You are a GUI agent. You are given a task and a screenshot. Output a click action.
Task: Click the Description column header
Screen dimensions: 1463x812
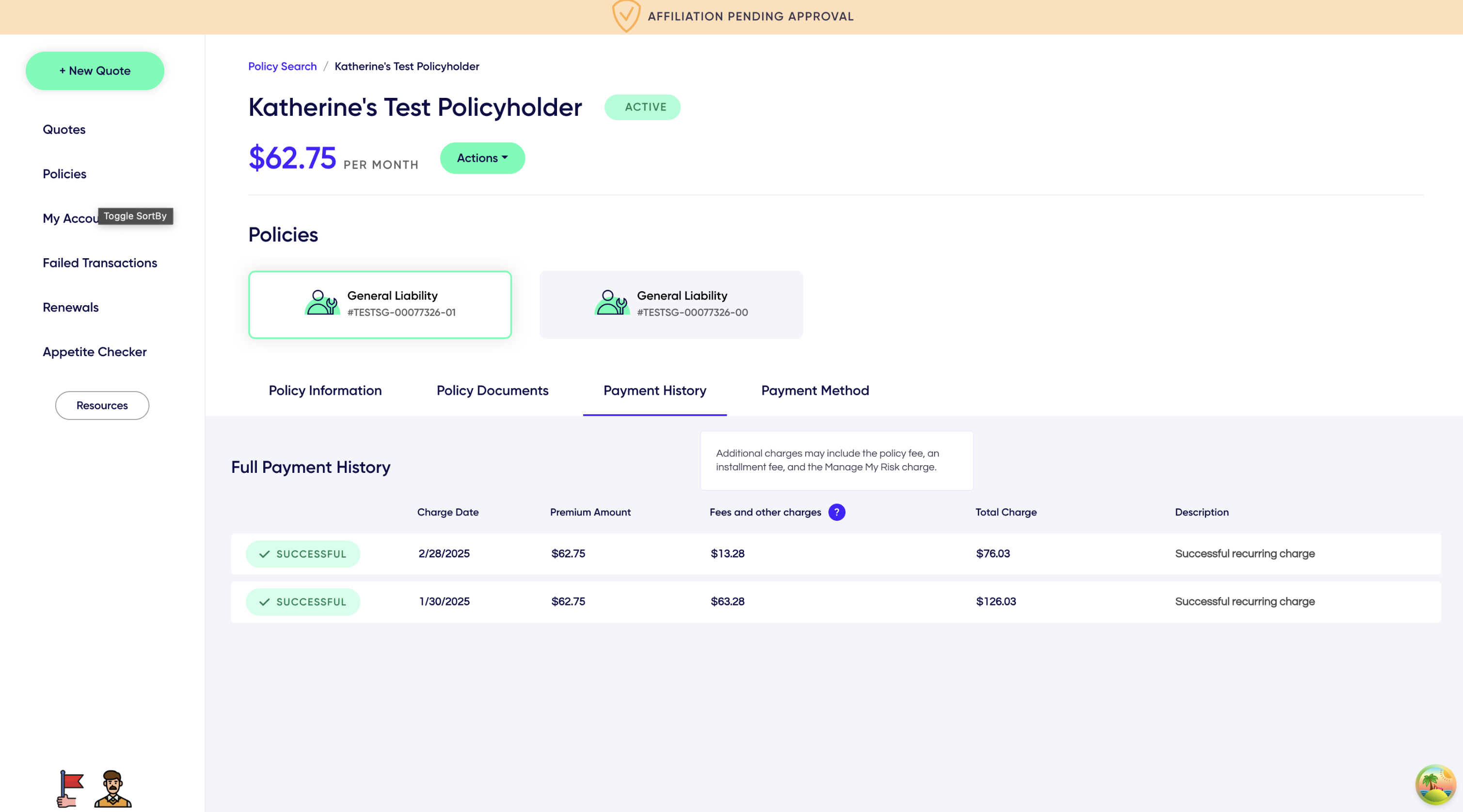click(1202, 512)
